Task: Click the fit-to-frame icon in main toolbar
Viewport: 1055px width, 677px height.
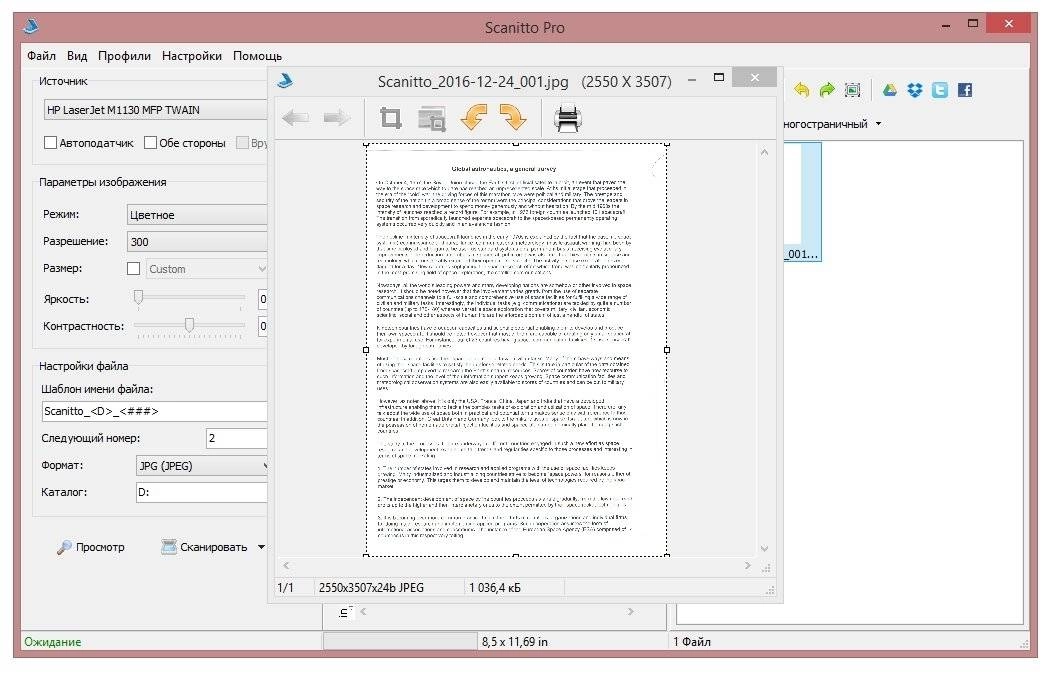Action: (x=852, y=90)
